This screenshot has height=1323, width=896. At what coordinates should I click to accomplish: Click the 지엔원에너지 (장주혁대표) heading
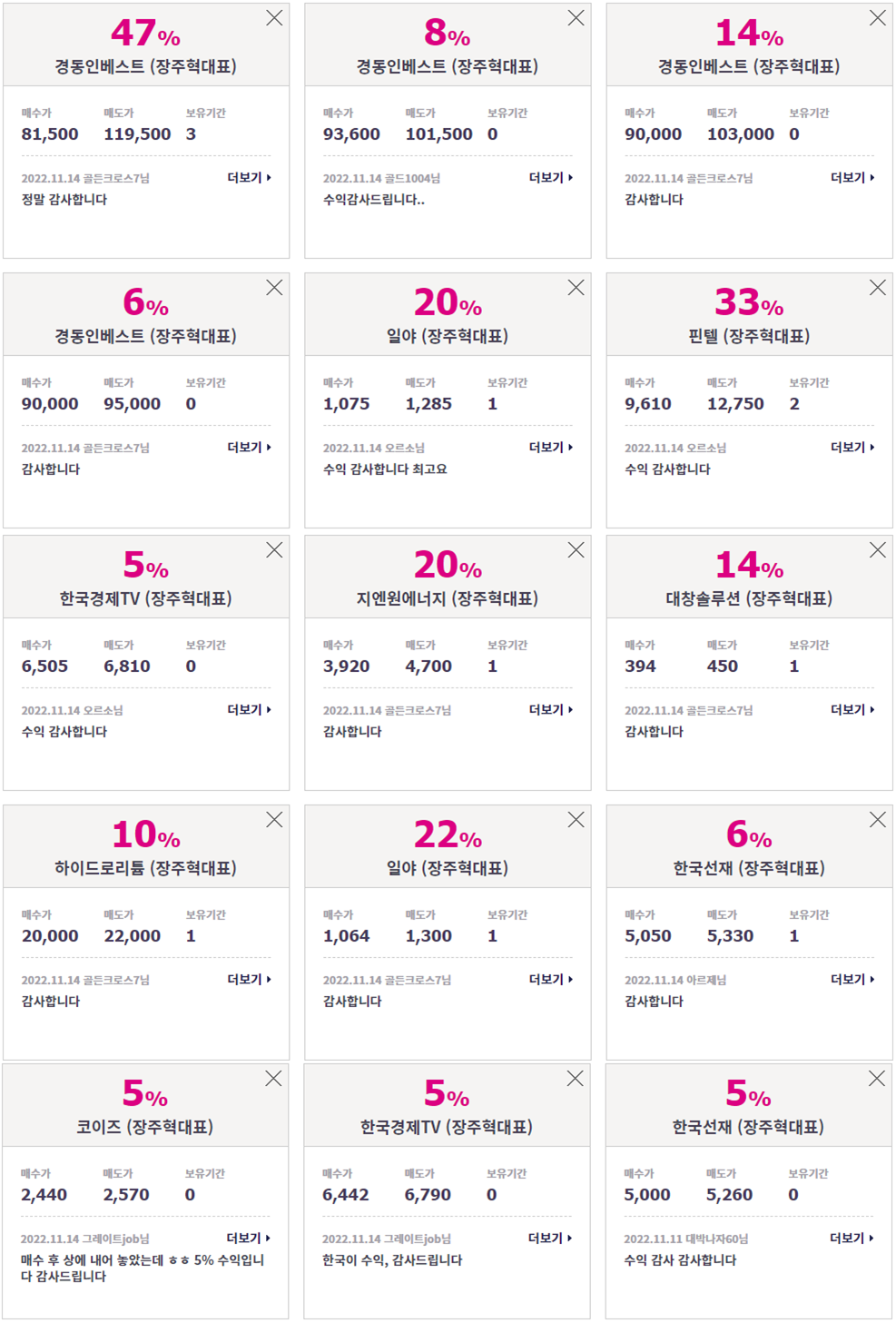448,599
